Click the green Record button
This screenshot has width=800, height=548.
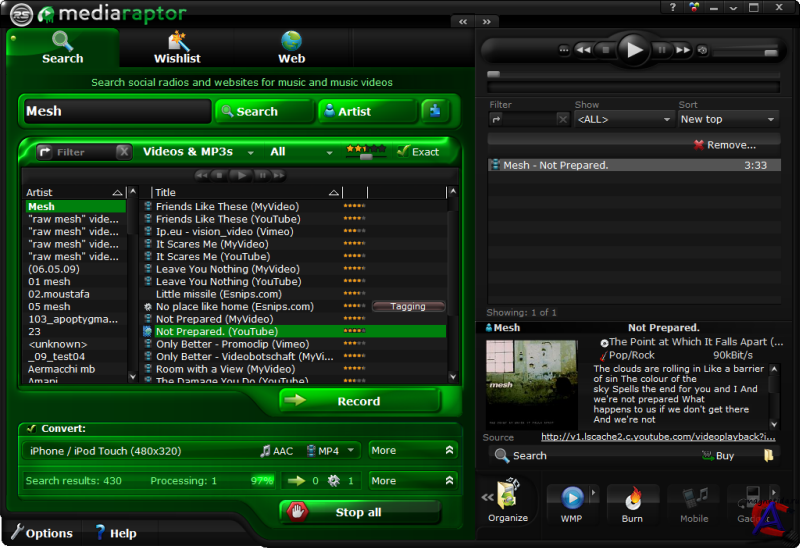coord(359,401)
